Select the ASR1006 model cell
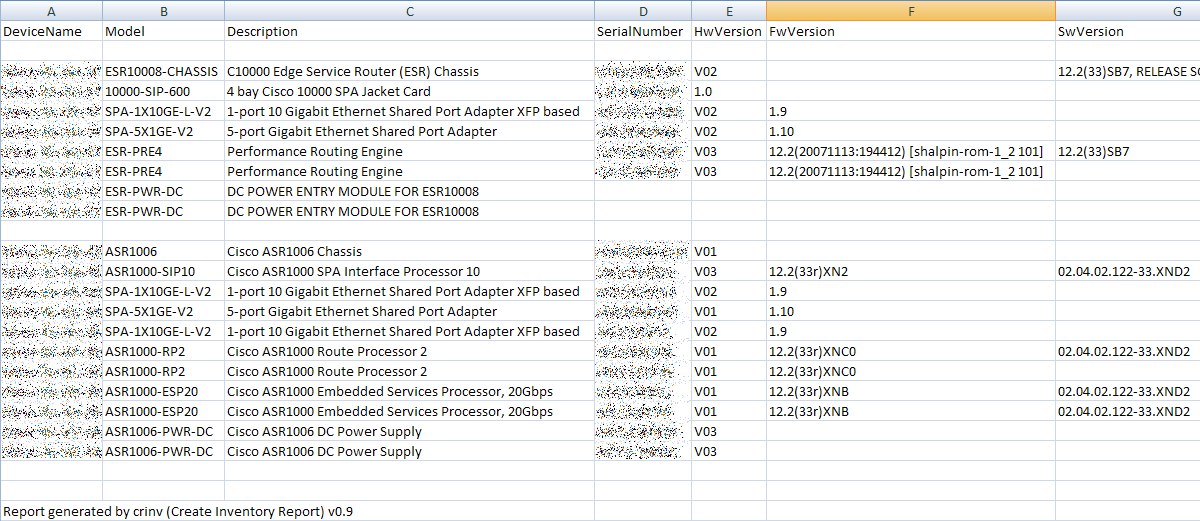1200x521 pixels. (163, 251)
